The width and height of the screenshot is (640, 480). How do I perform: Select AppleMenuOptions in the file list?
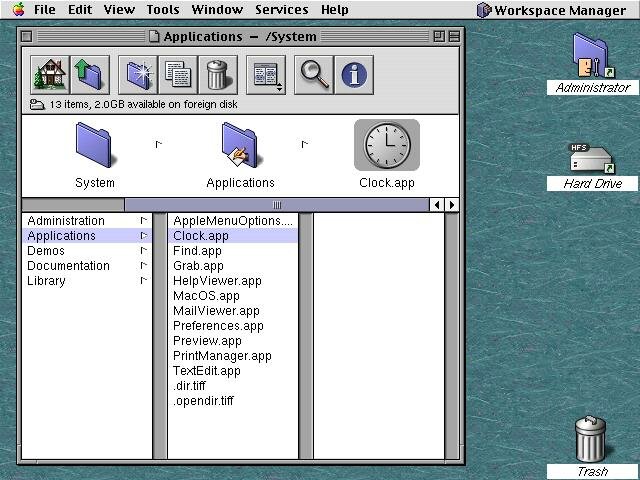(x=233, y=221)
